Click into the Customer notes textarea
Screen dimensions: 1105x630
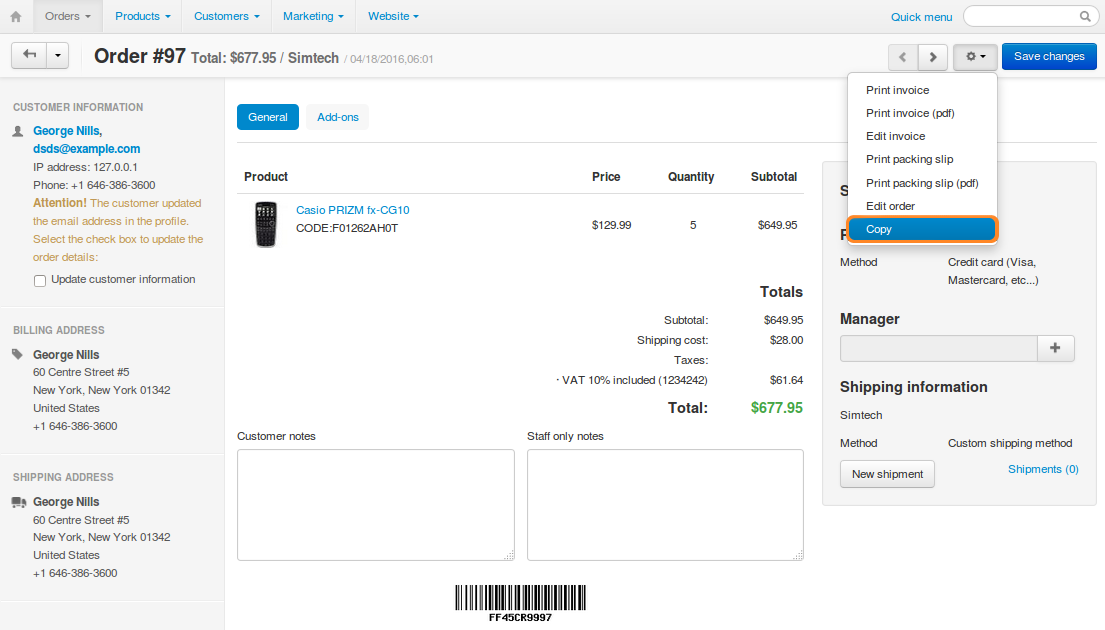coord(376,505)
